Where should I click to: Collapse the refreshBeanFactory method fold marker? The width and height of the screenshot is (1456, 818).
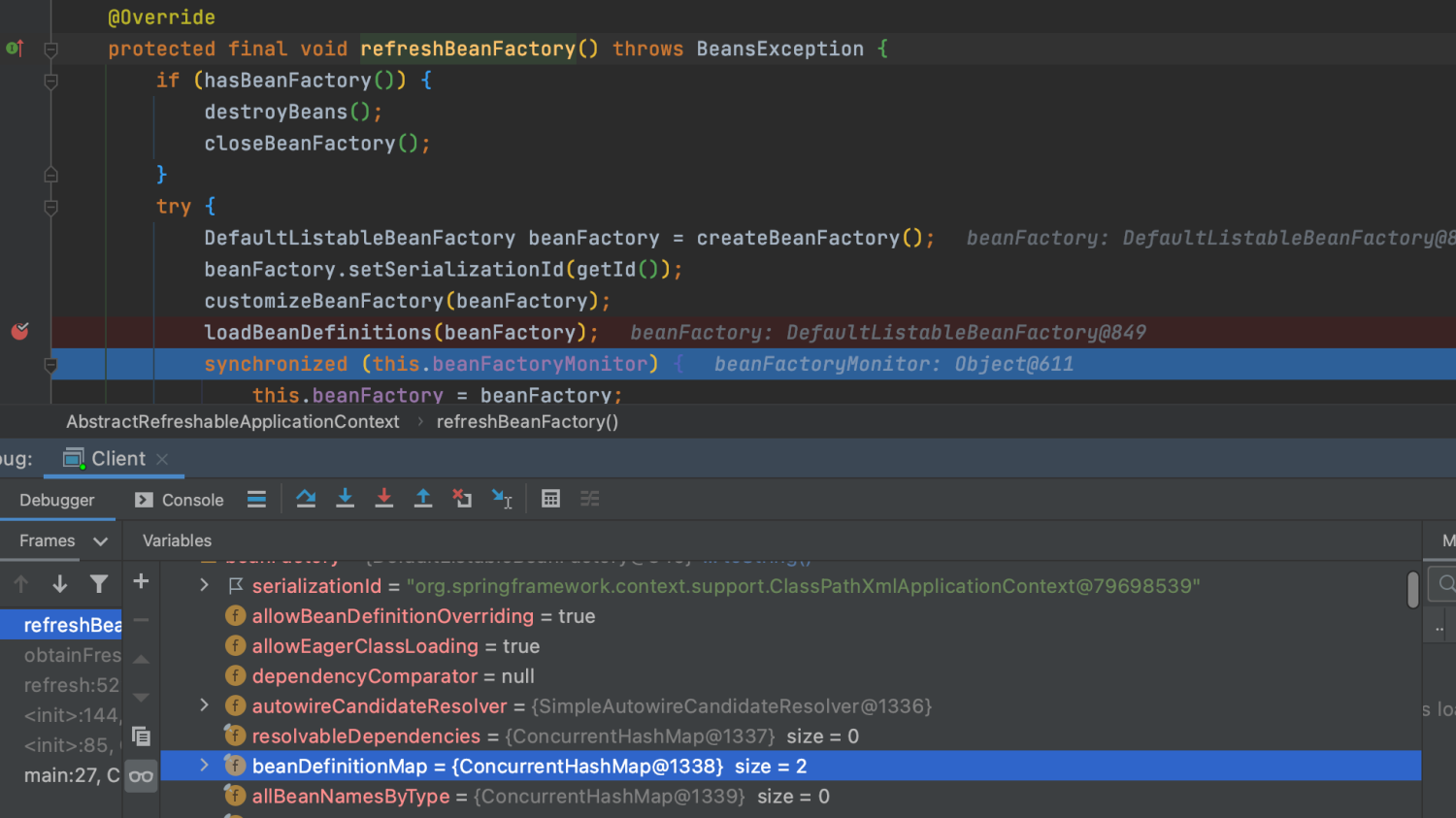click(x=50, y=49)
